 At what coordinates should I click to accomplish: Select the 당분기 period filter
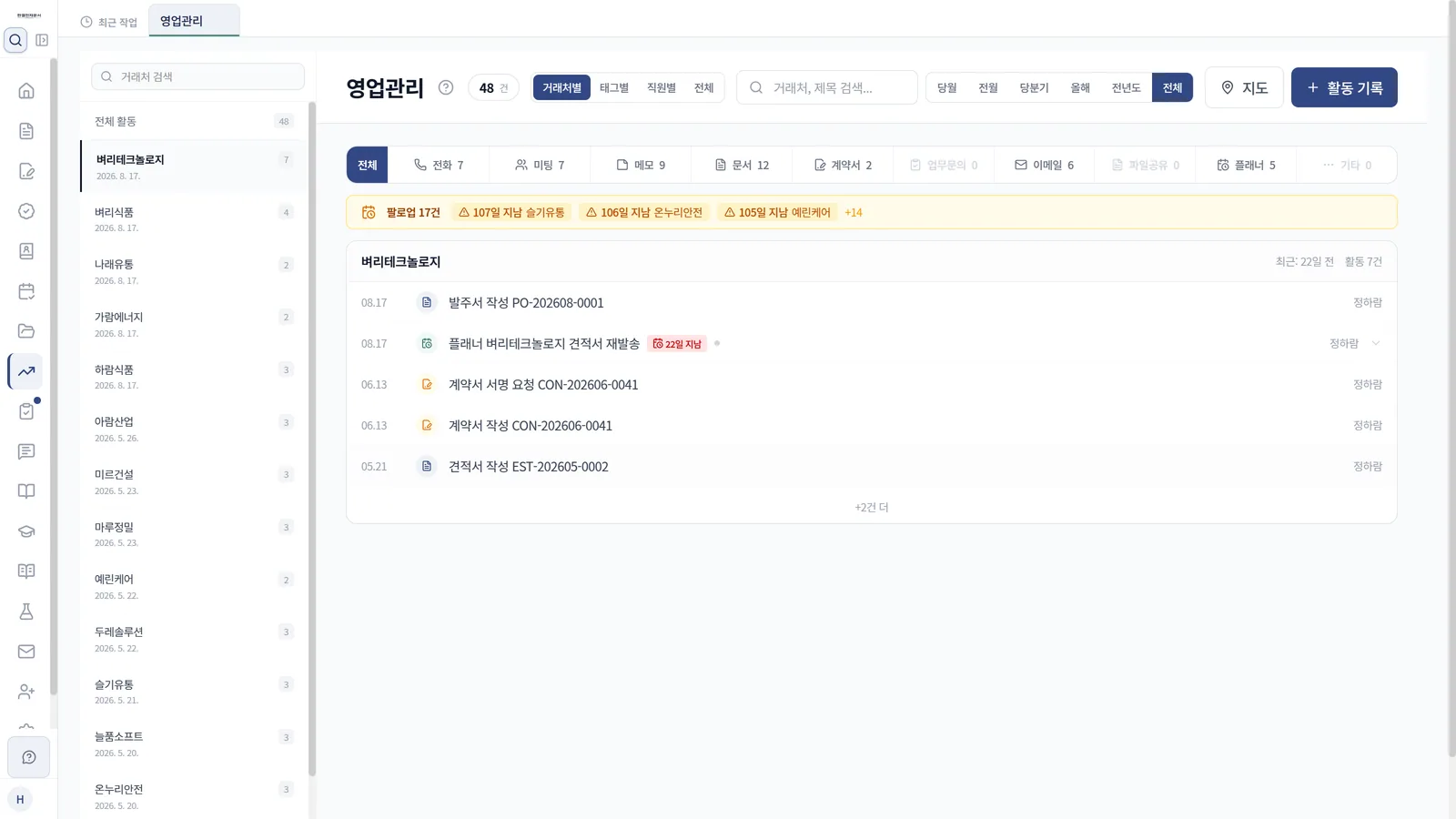[x=1035, y=87]
